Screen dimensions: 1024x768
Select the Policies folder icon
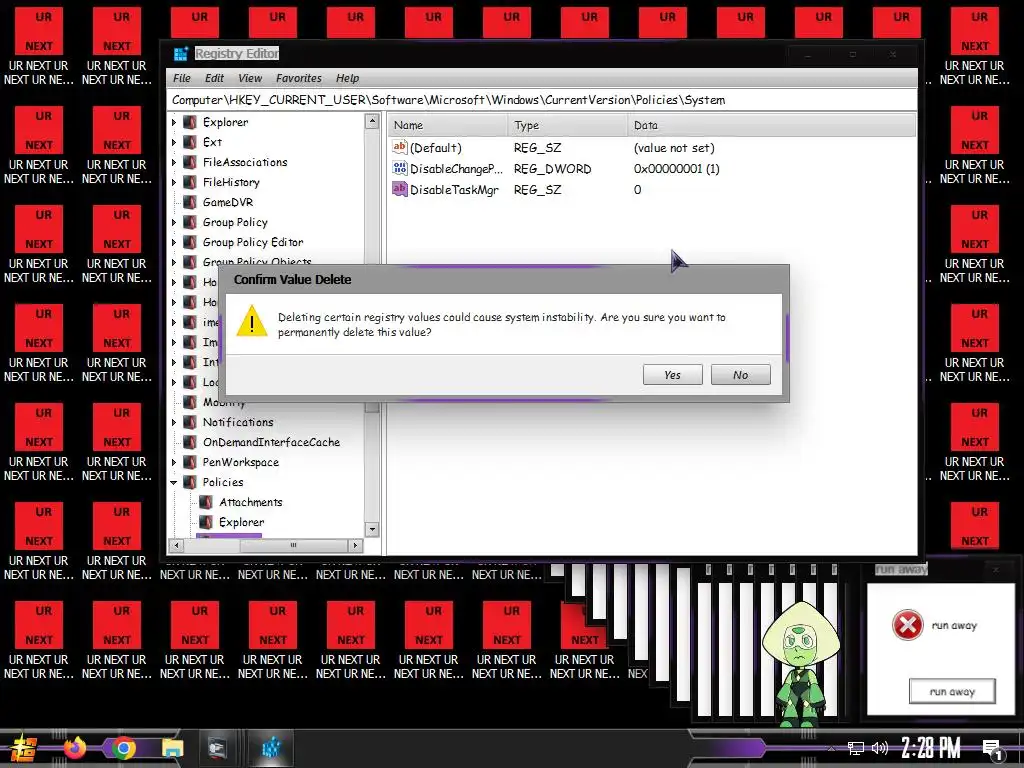pyautogui.click(x=190, y=483)
